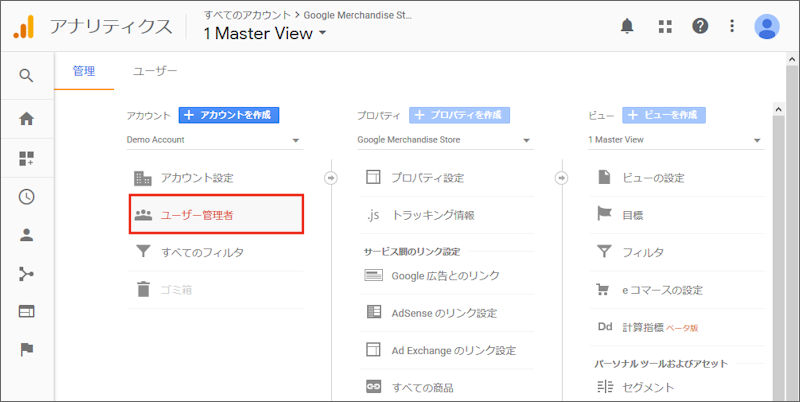Image resolution: width=800 pixels, height=402 pixels.
Task: Click the inner vertical scrollbar track
Action: pos(778,258)
